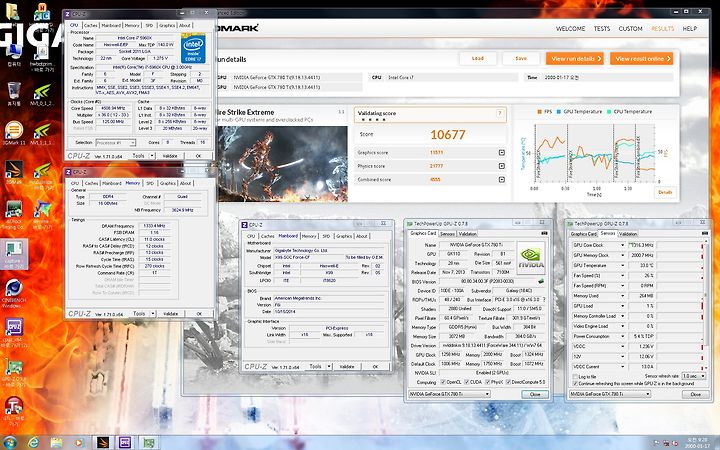Switch to CPU-Z via its taskbar button
This screenshot has width=720, height=450.
[125, 443]
